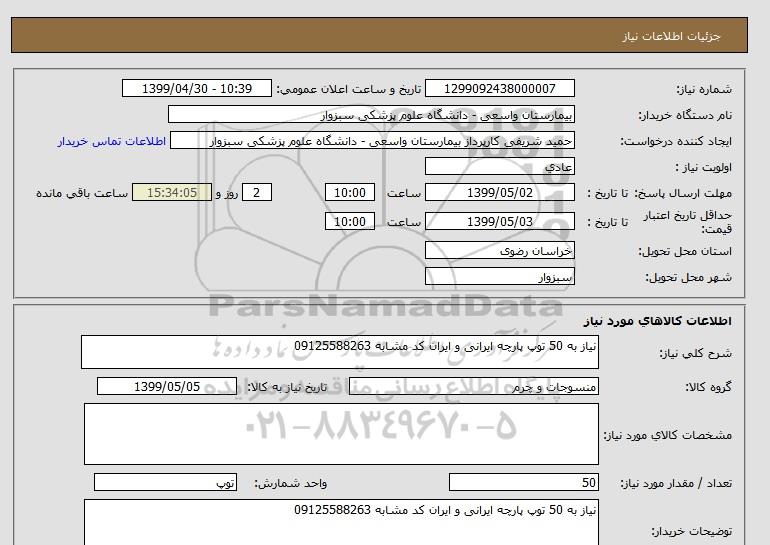Click the response deadline date 1399/05/02
The height and width of the screenshot is (545, 770).
(x=499, y=192)
